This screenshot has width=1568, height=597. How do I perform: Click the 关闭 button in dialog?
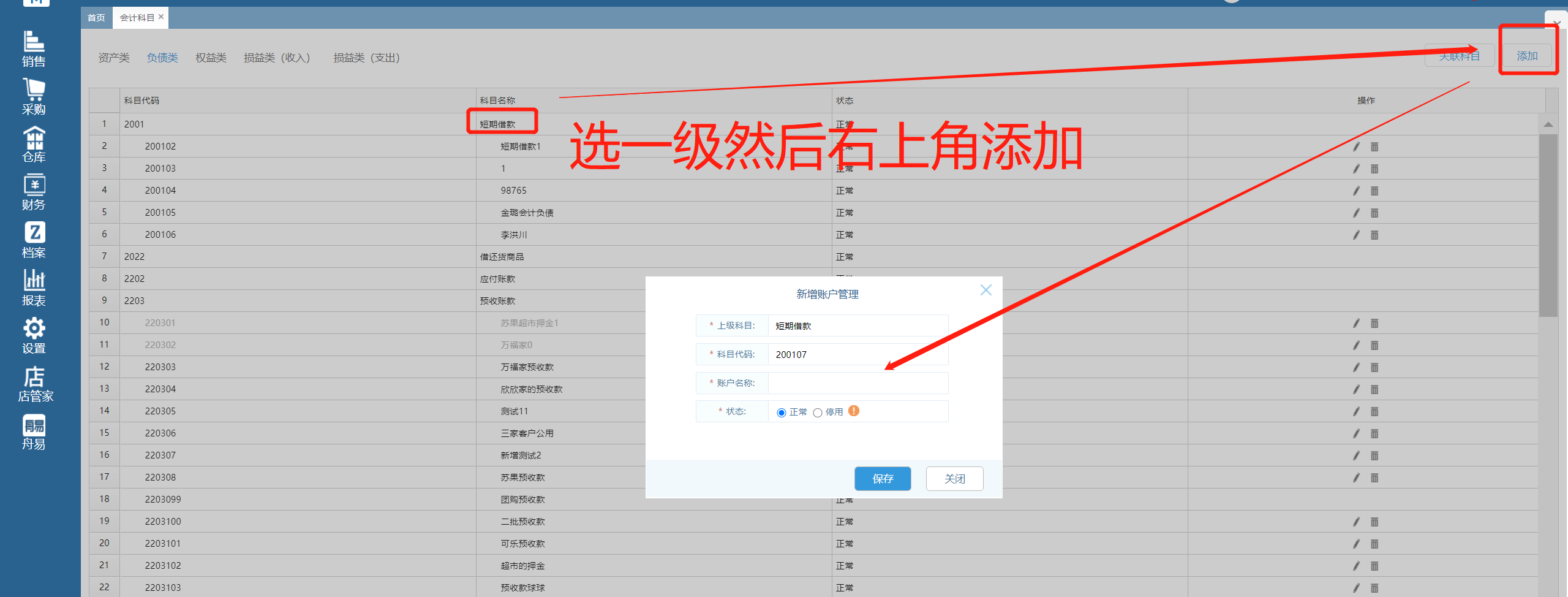coord(954,479)
